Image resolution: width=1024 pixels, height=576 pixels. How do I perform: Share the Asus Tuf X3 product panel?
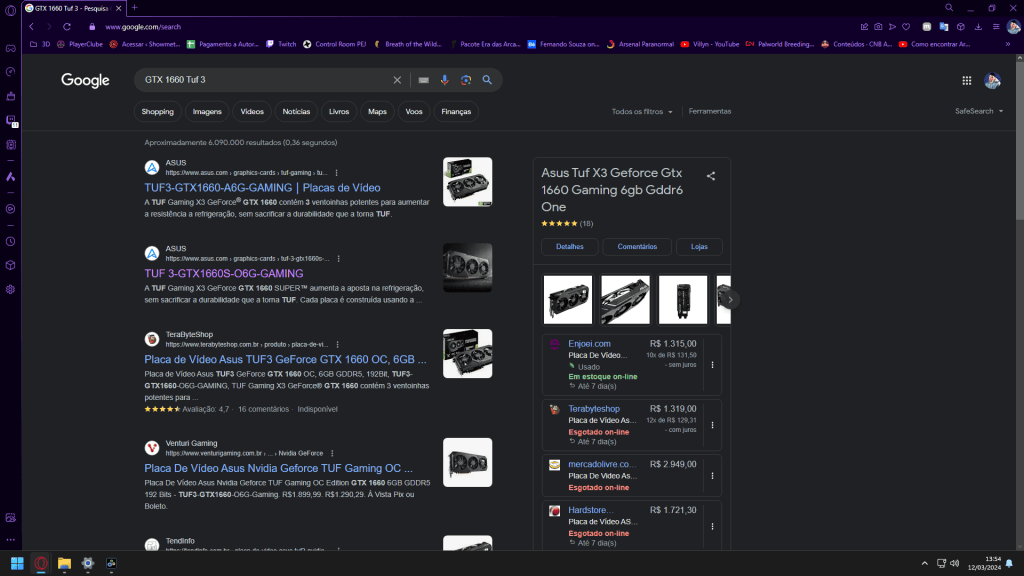(711, 176)
